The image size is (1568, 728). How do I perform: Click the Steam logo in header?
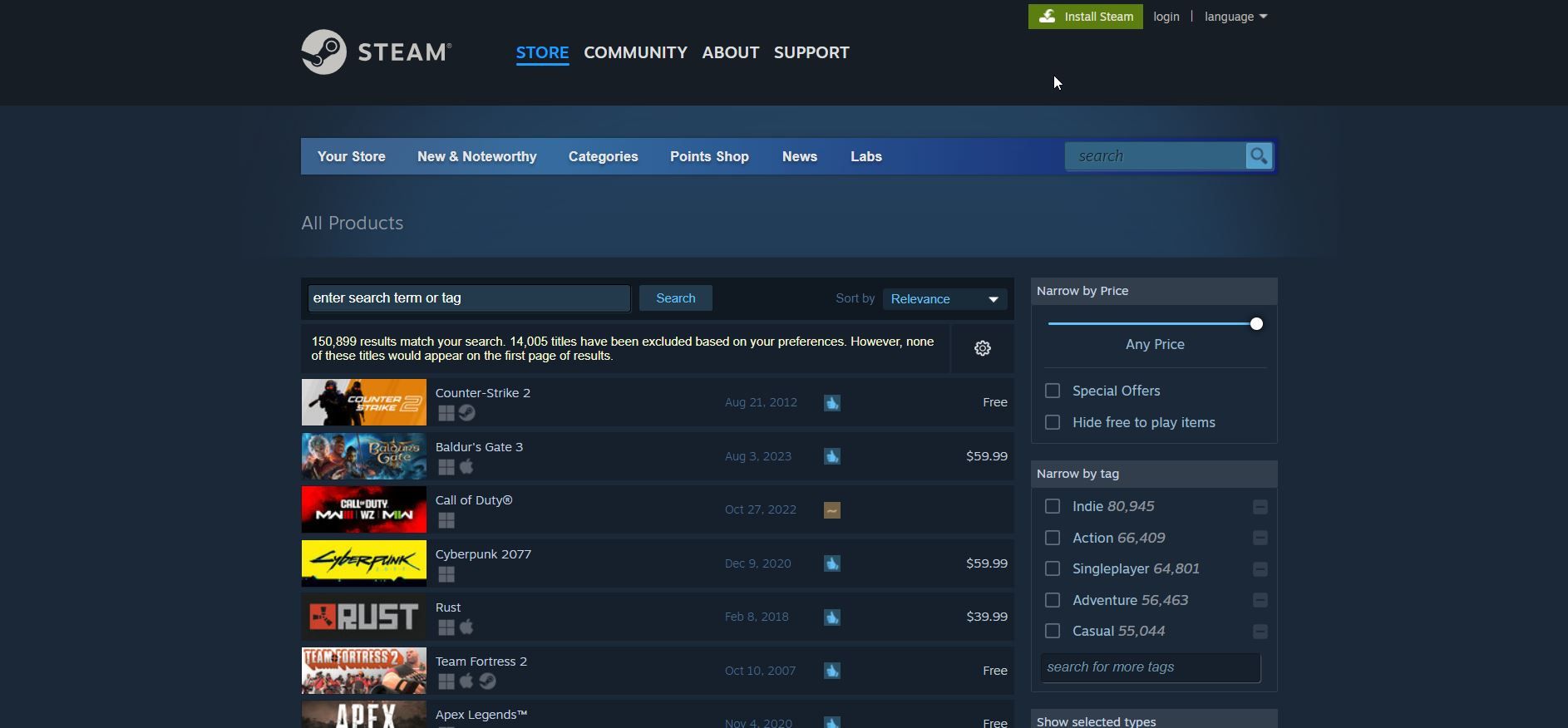[376, 52]
